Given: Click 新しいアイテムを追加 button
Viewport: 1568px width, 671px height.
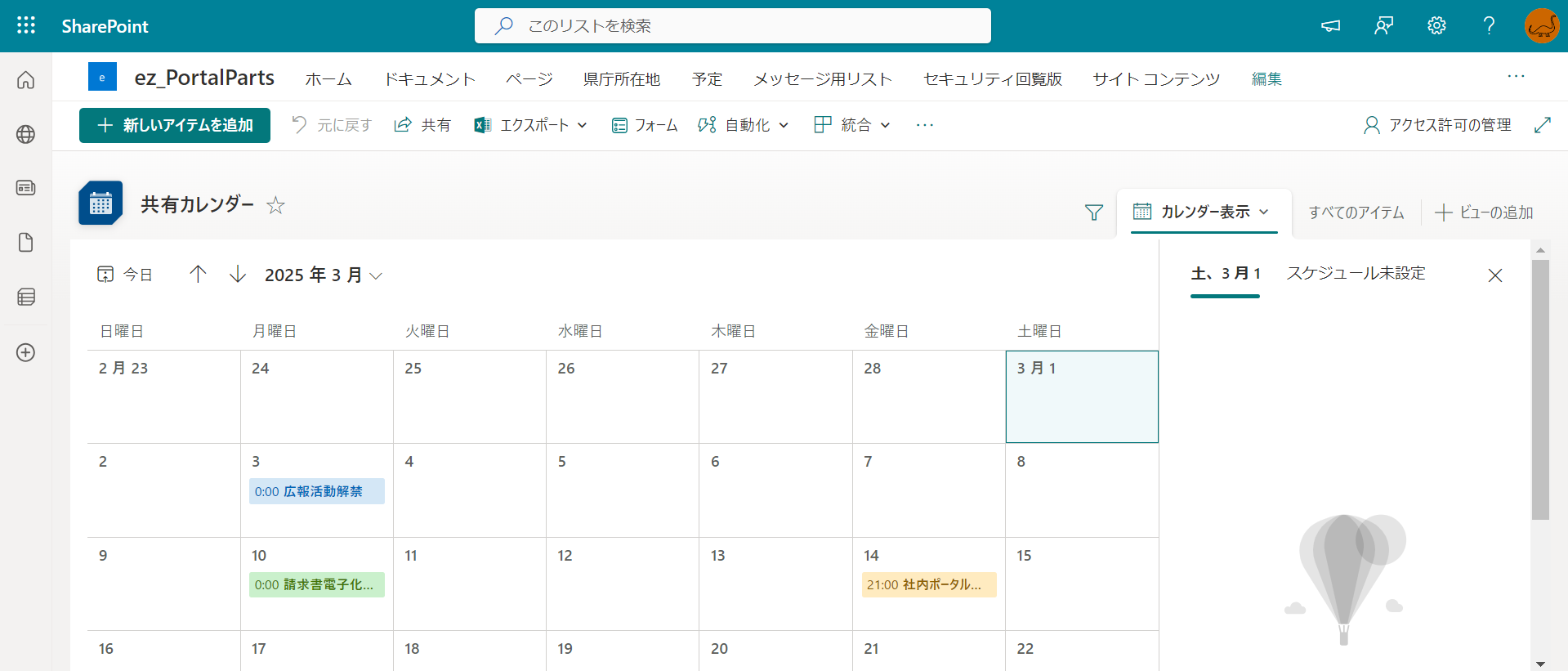Looking at the screenshot, I should click(x=175, y=125).
